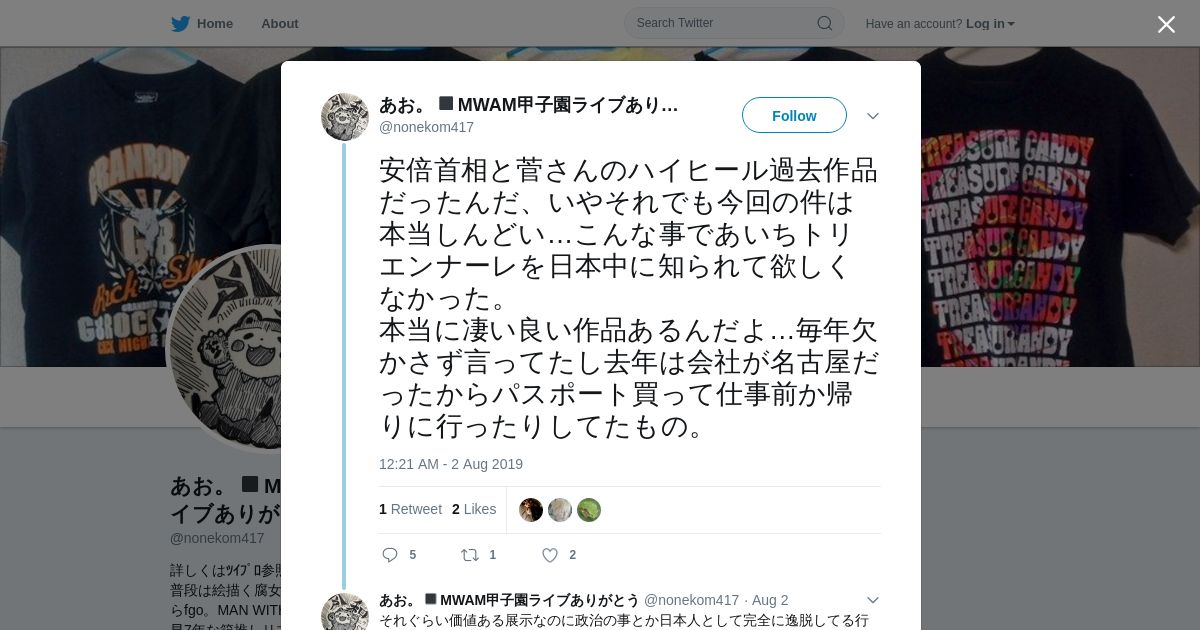Expand tweet options chevron beside Follow
This screenshot has width=1200, height=630.
(873, 116)
